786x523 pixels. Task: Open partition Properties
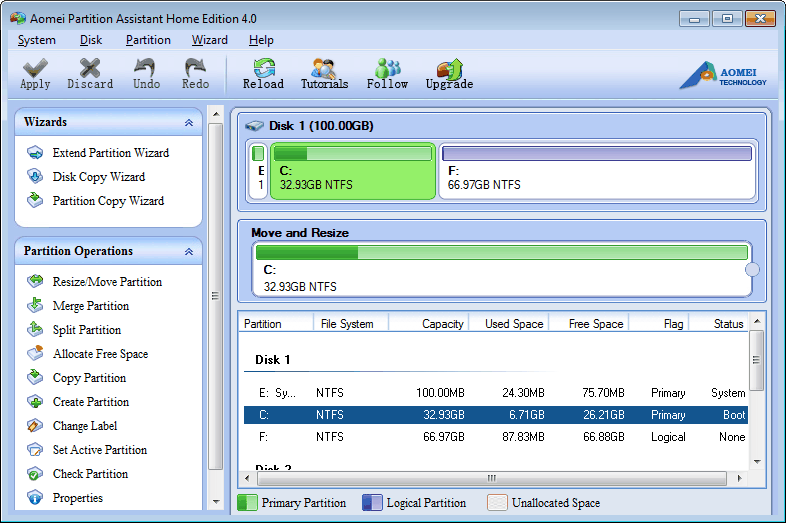tap(78, 498)
